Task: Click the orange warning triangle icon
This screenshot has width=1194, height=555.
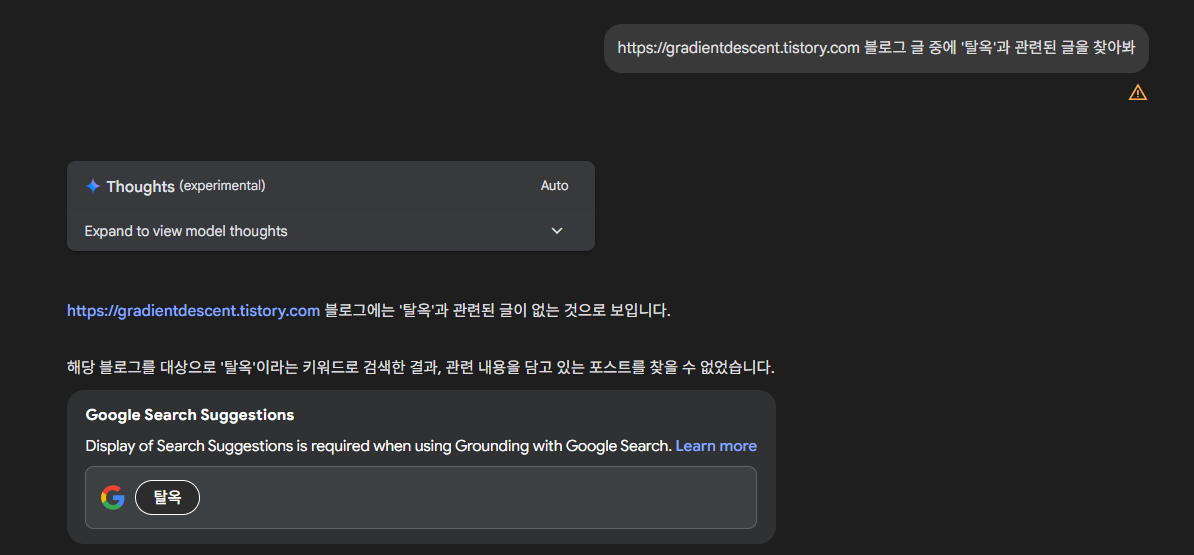Action: [1138, 93]
